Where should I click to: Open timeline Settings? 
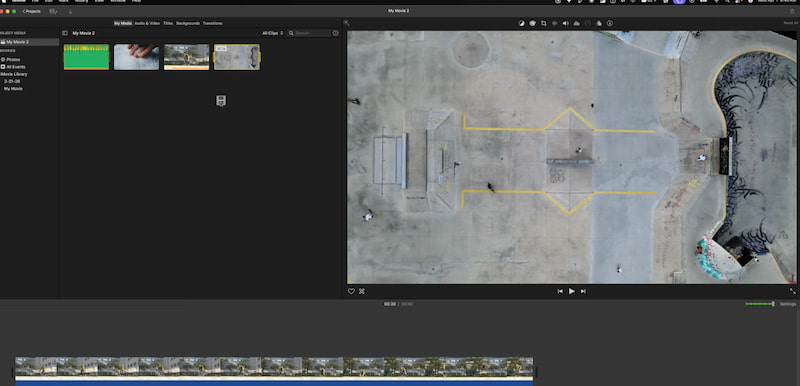[788, 304]
